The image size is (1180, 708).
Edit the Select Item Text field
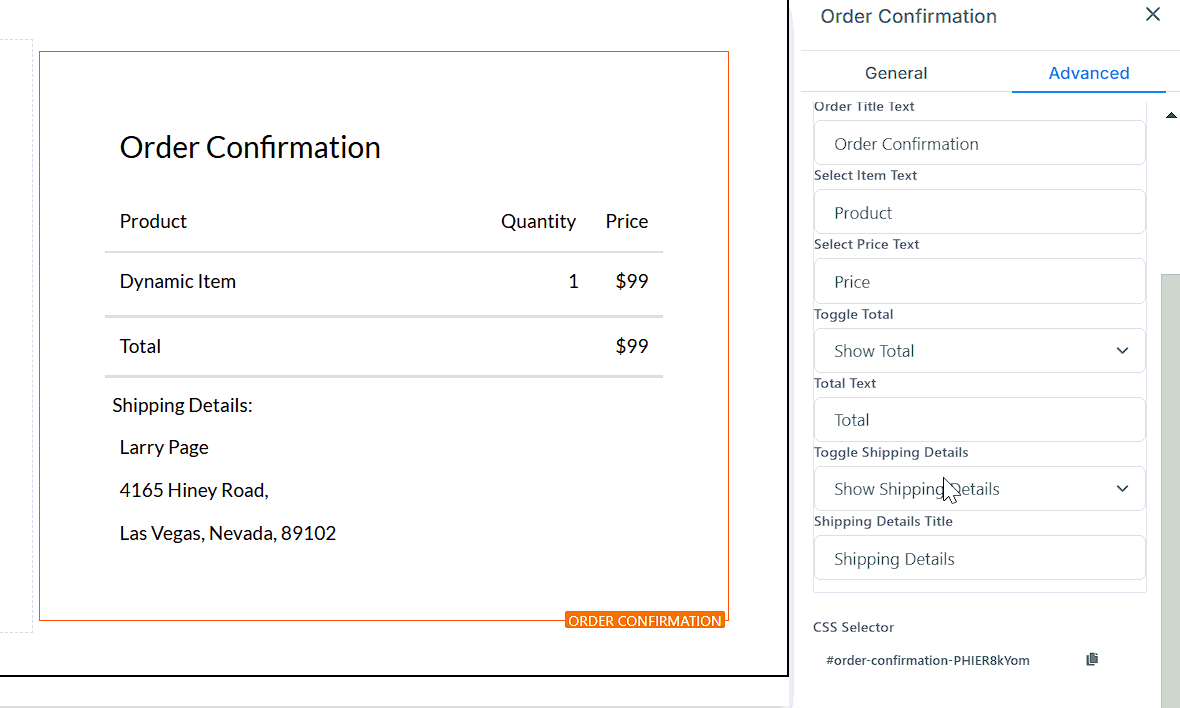pyautogui.click(x=979, y=213)
